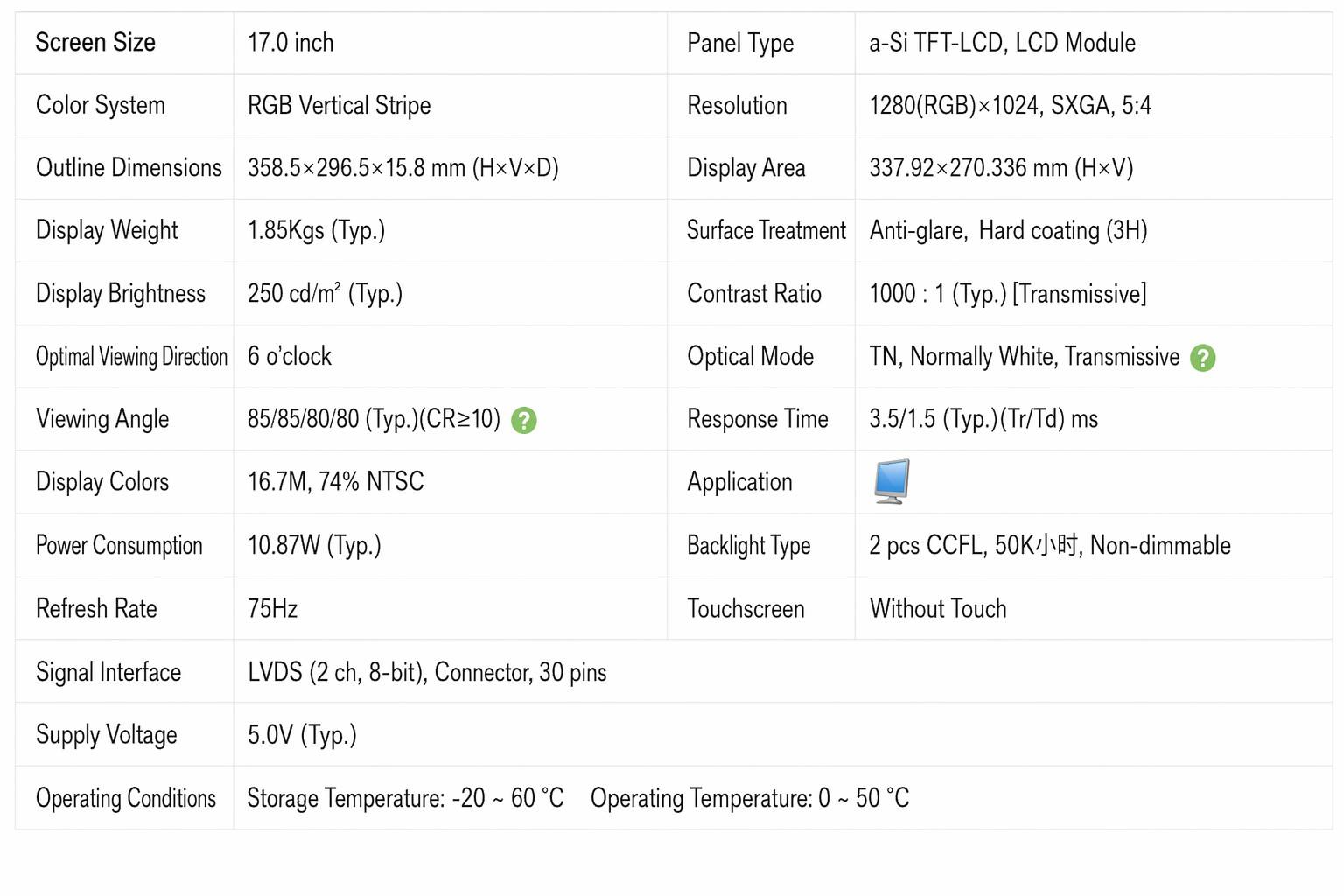Select the Panel Type label
This screenshot has width=1344, height=896.
point(740,44)
